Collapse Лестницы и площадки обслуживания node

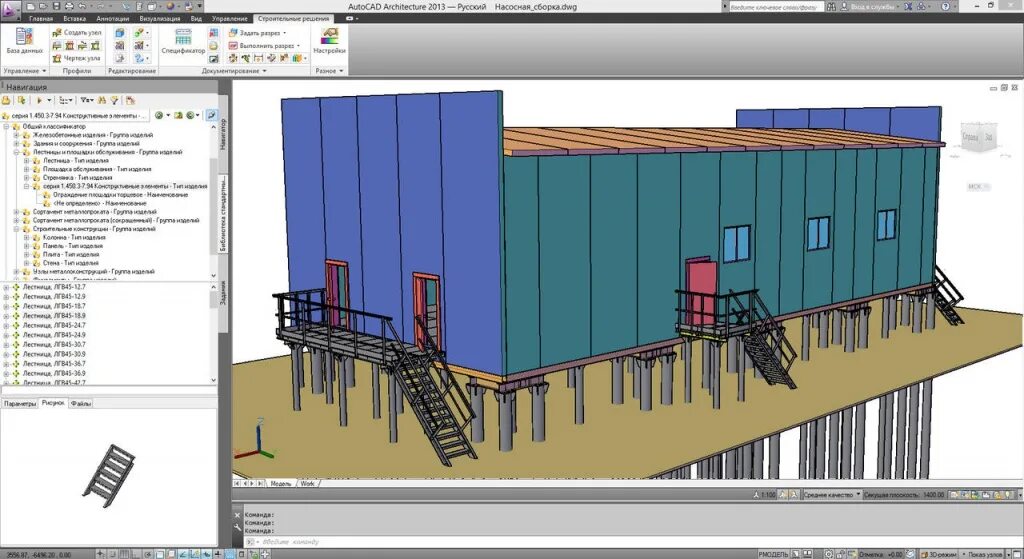(16, 152)
